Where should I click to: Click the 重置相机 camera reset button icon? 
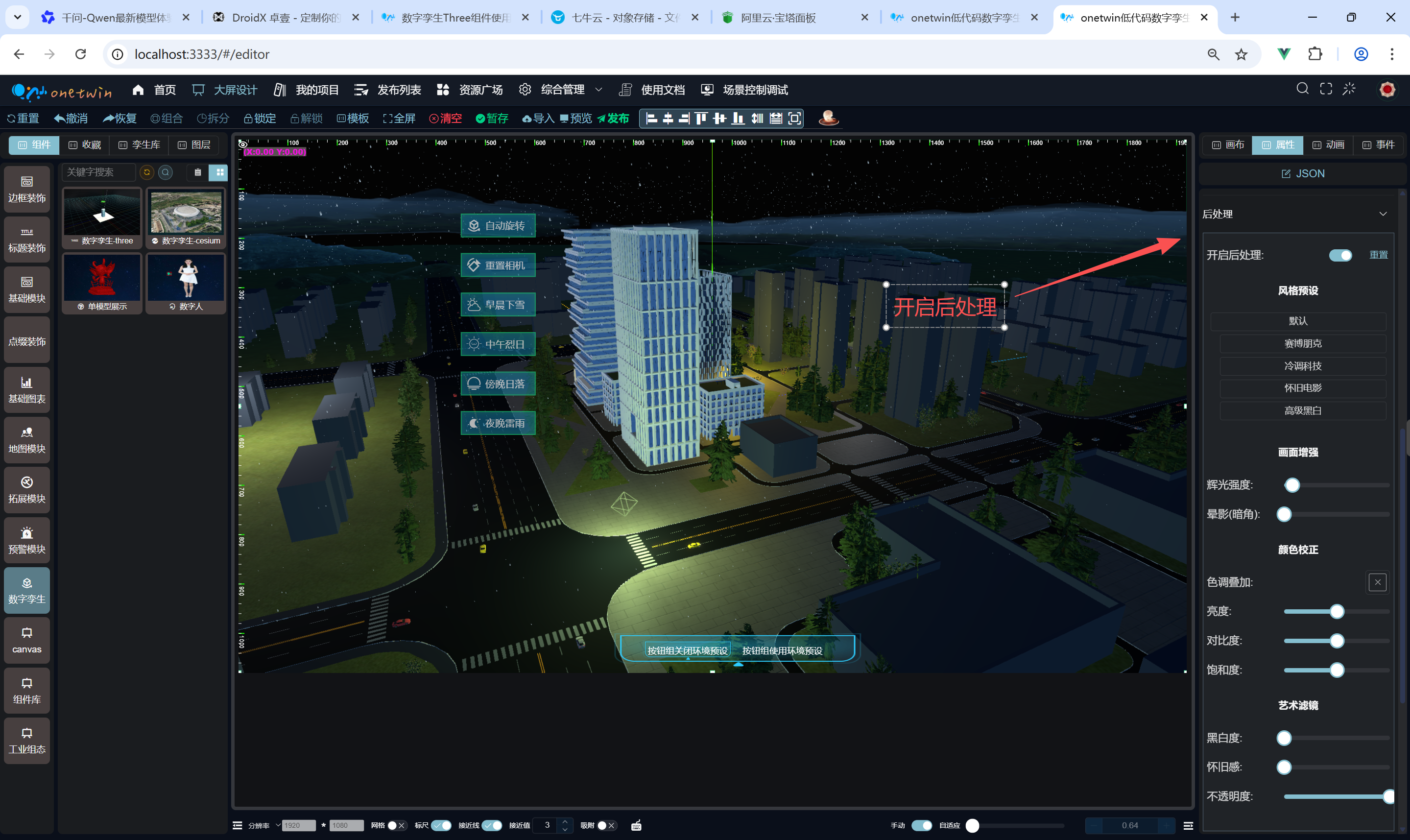474,265
